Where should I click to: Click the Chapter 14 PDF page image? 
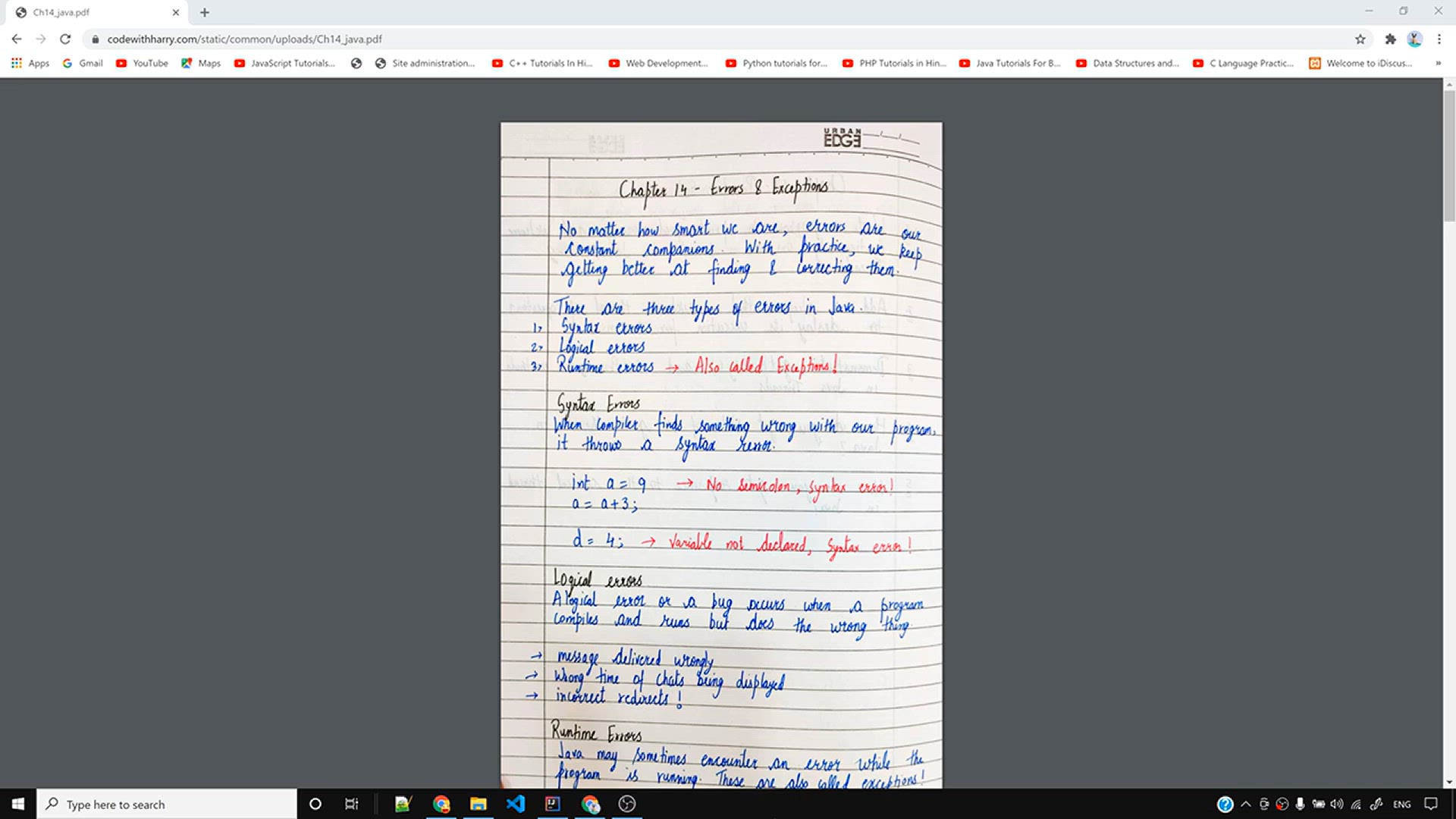721,455
